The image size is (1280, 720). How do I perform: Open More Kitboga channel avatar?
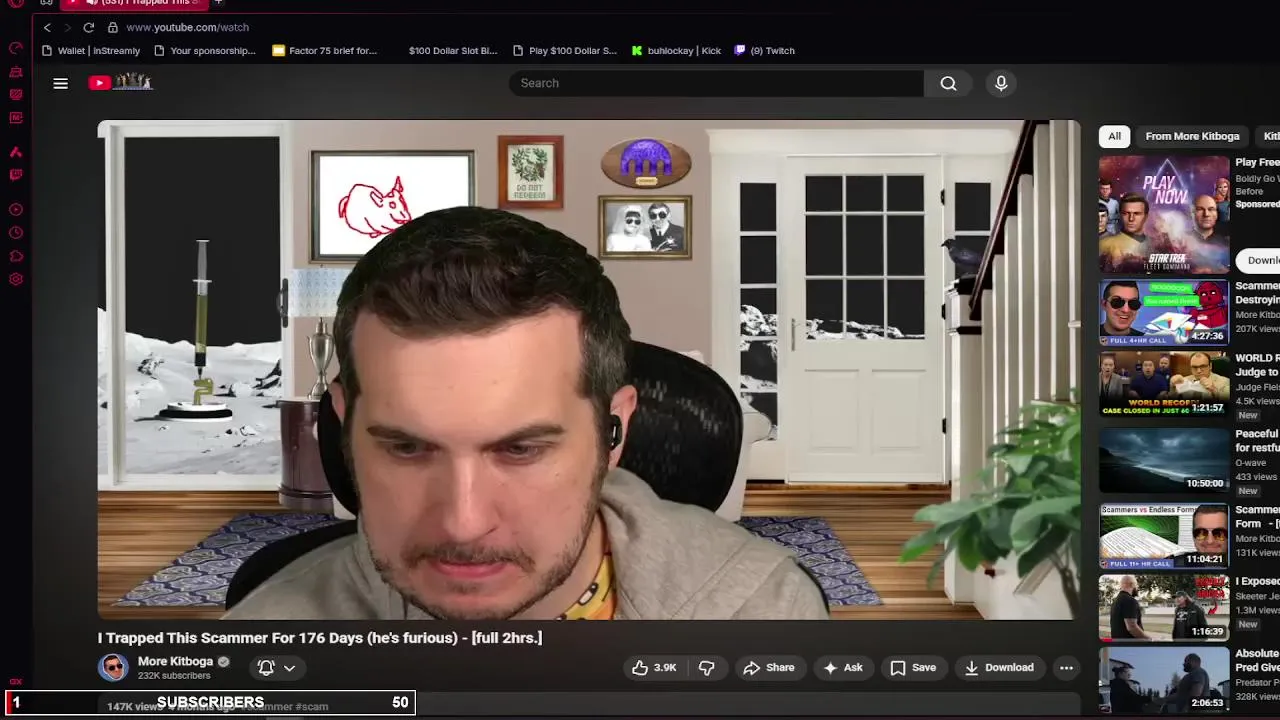click(113, 667)
